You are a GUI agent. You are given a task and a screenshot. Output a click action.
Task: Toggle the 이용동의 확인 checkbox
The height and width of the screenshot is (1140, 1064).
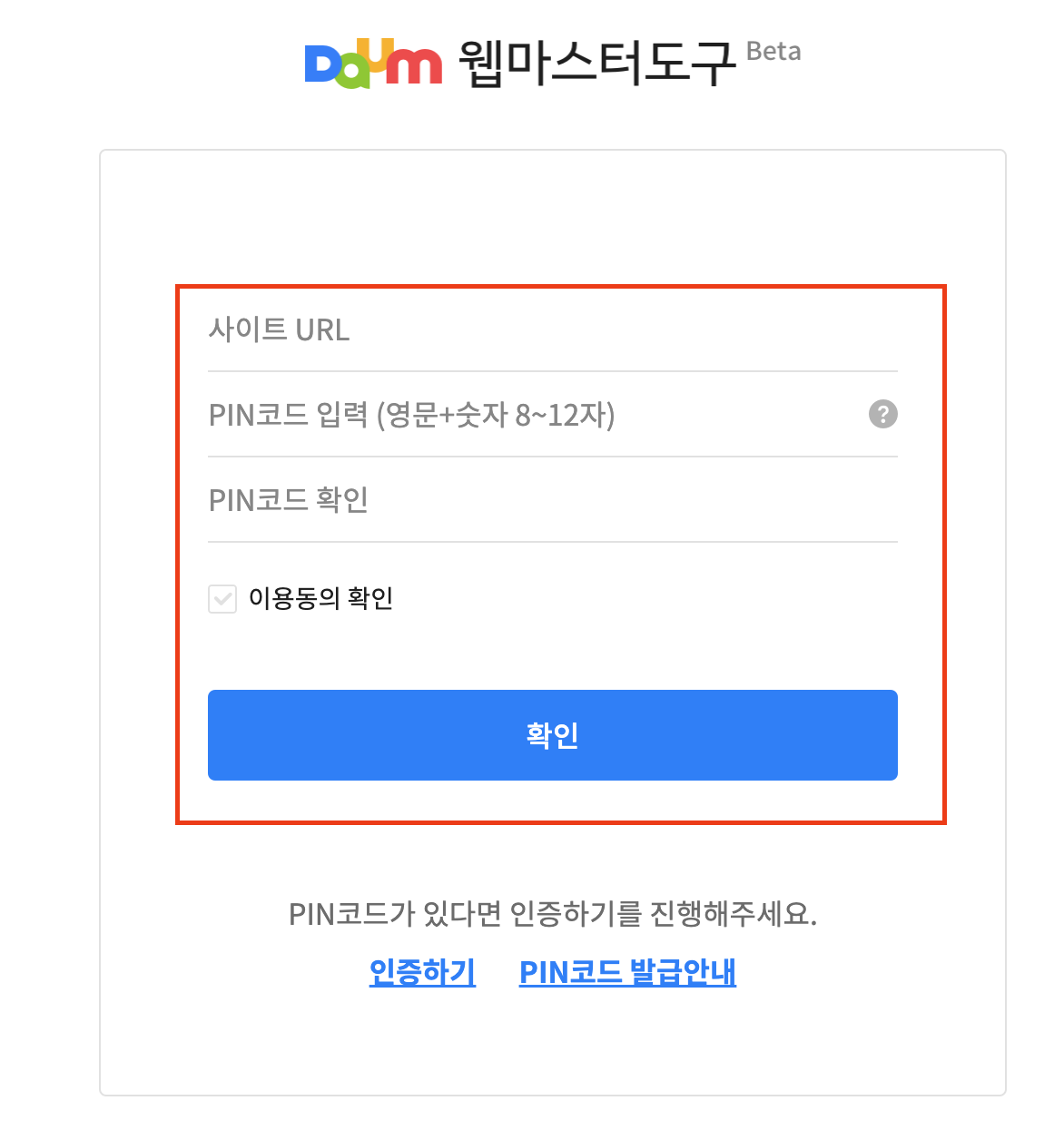(222, 599)
